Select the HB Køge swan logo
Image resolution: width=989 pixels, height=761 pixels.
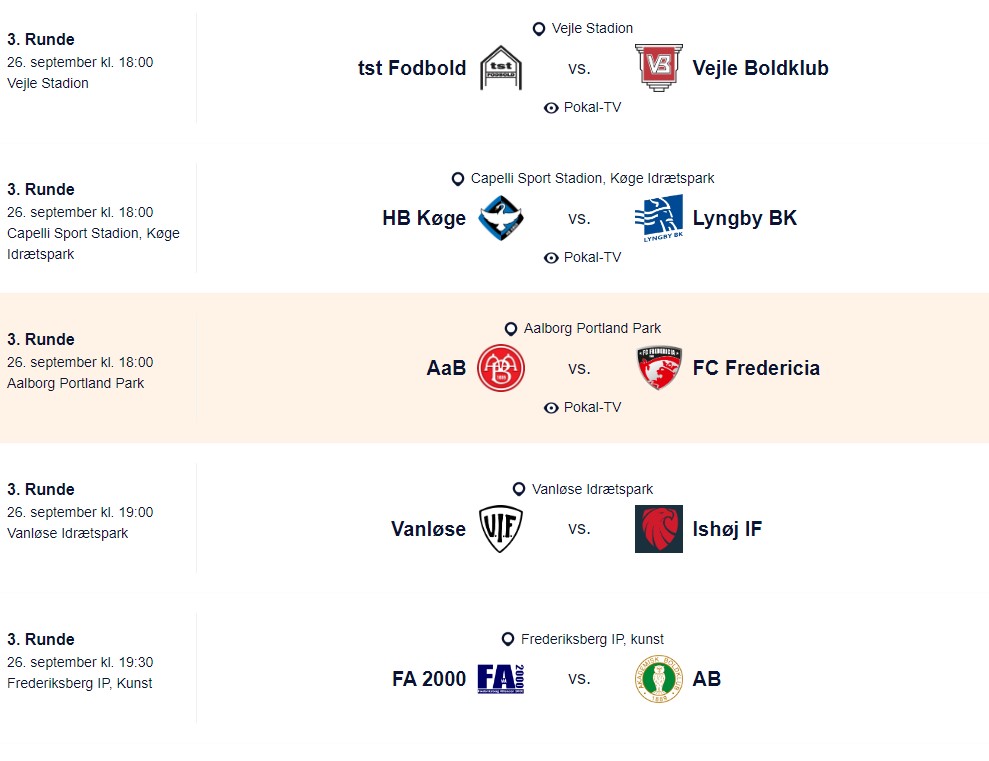point(501,218)
